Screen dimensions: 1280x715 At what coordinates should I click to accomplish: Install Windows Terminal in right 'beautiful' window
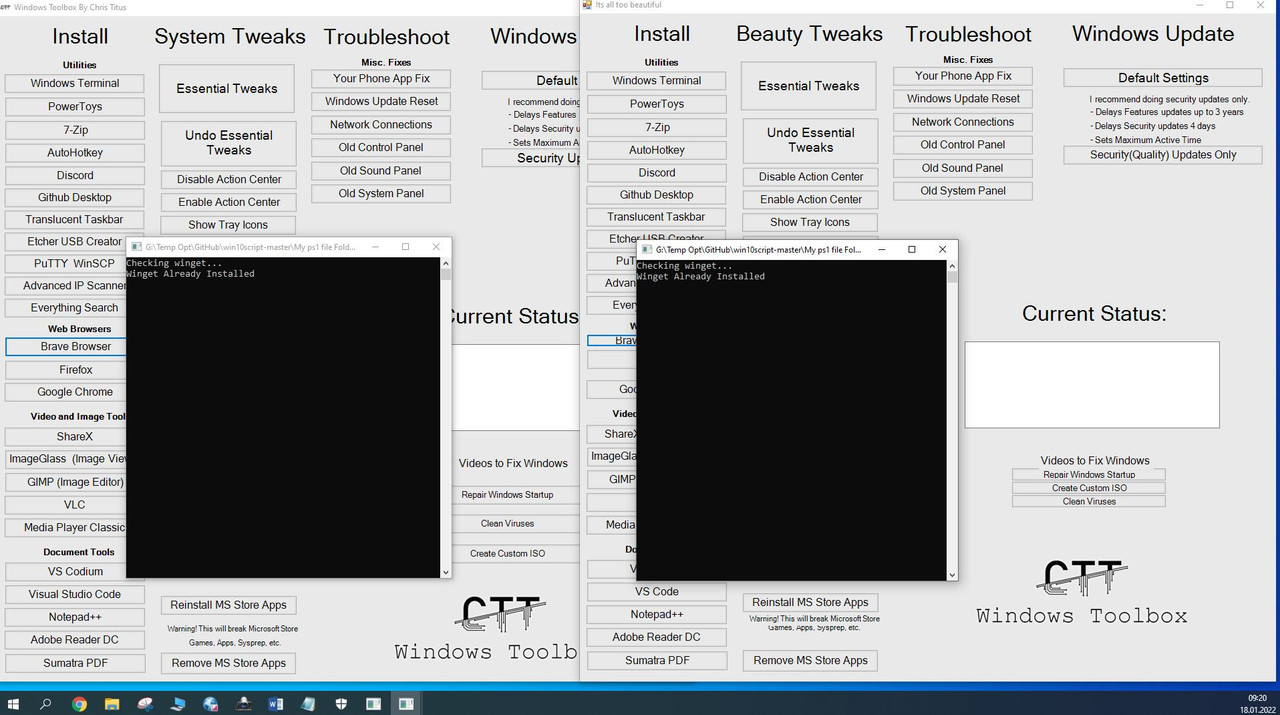click(657, 81)
